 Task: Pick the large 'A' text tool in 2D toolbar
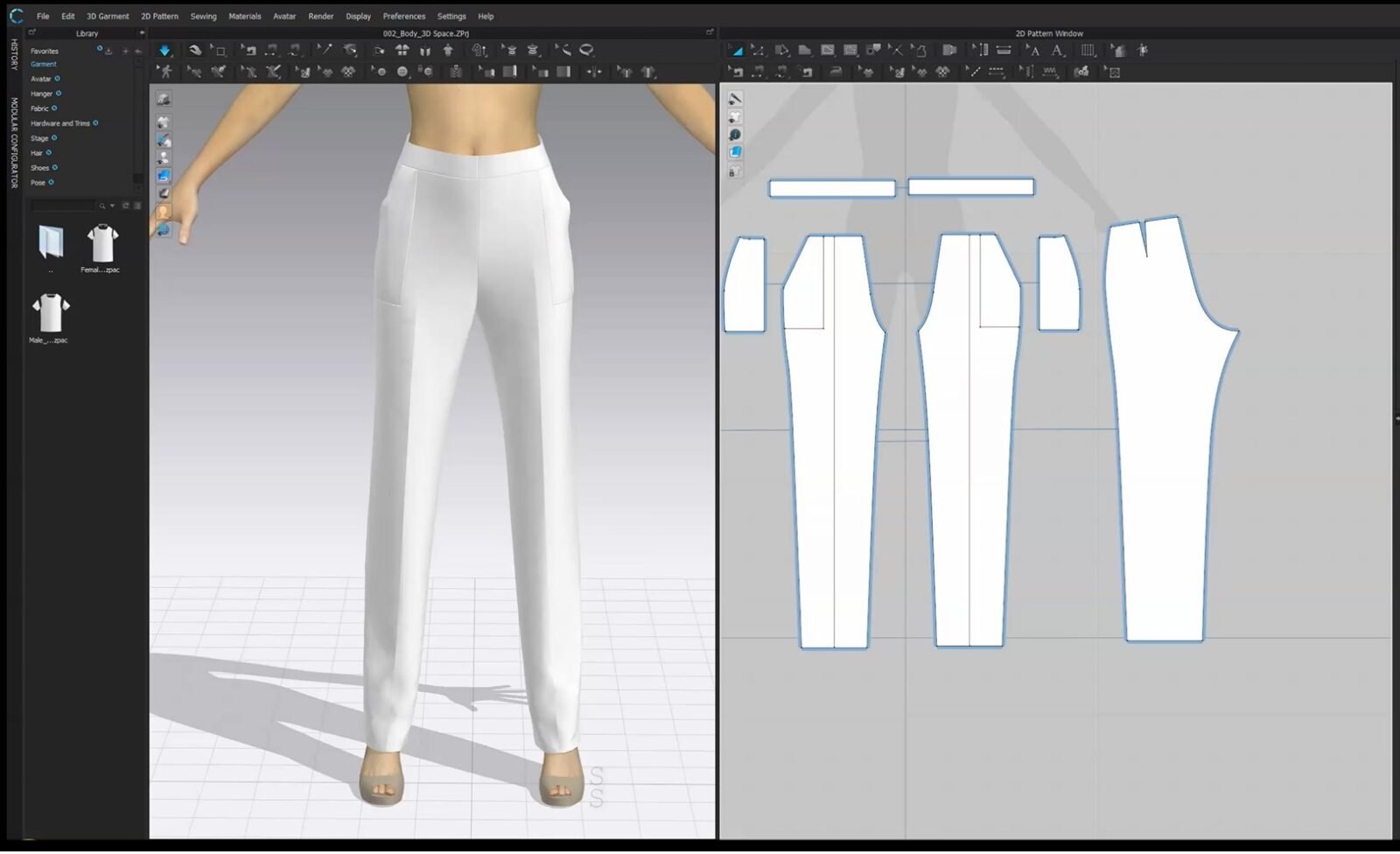(x=1058, y=51)
